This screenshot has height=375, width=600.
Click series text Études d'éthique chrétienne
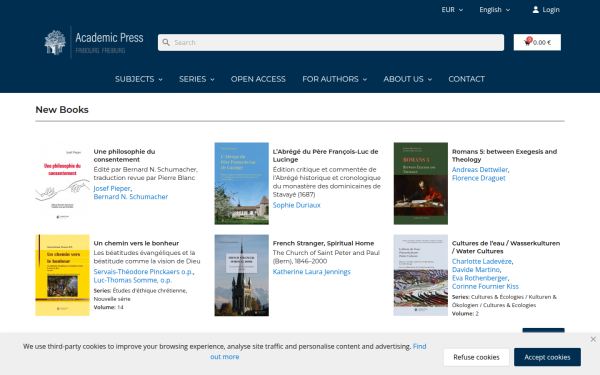tap(149, 291)
